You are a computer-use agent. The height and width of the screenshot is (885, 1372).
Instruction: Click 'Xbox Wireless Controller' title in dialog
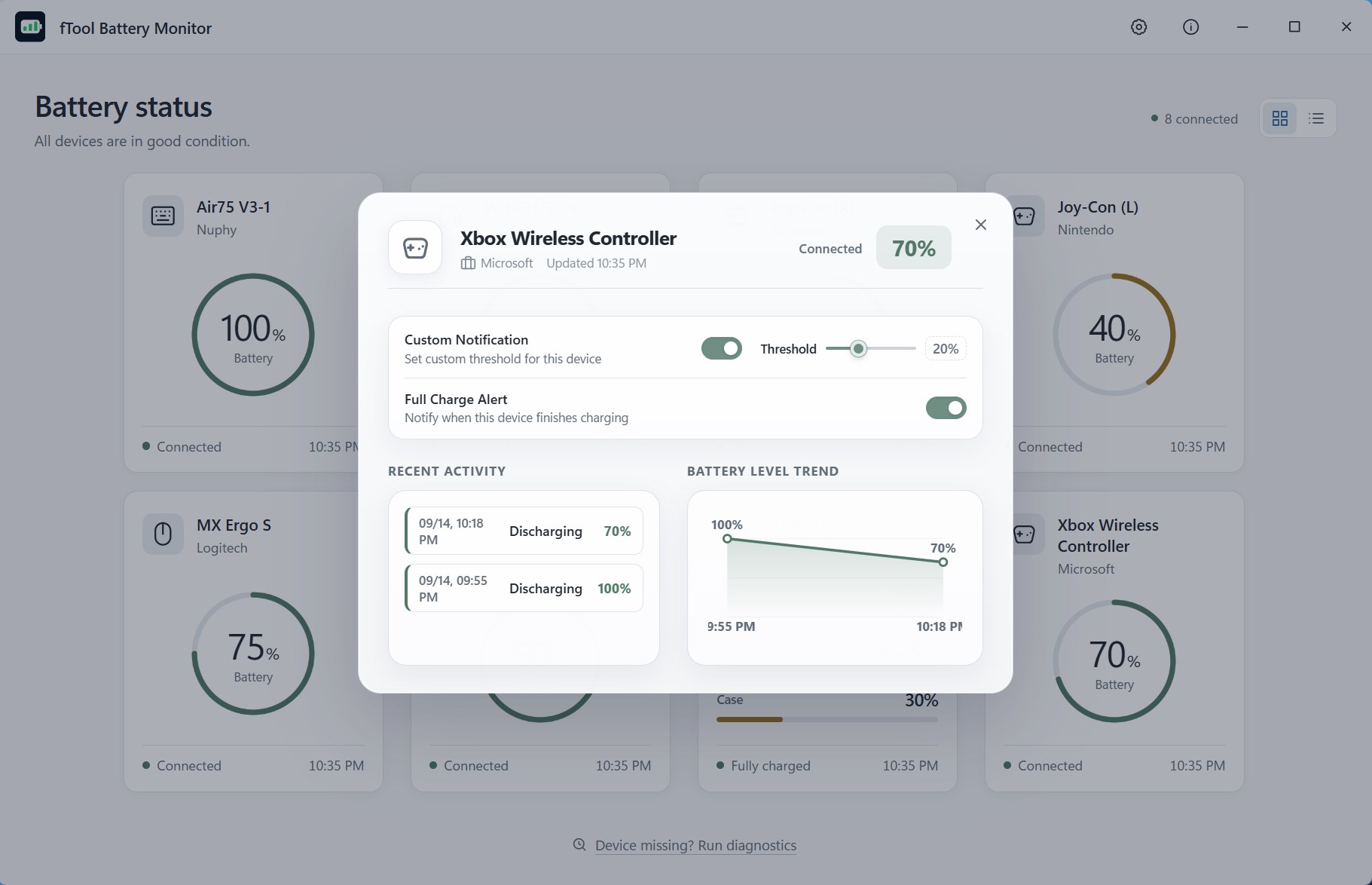[x=568, y=238]
